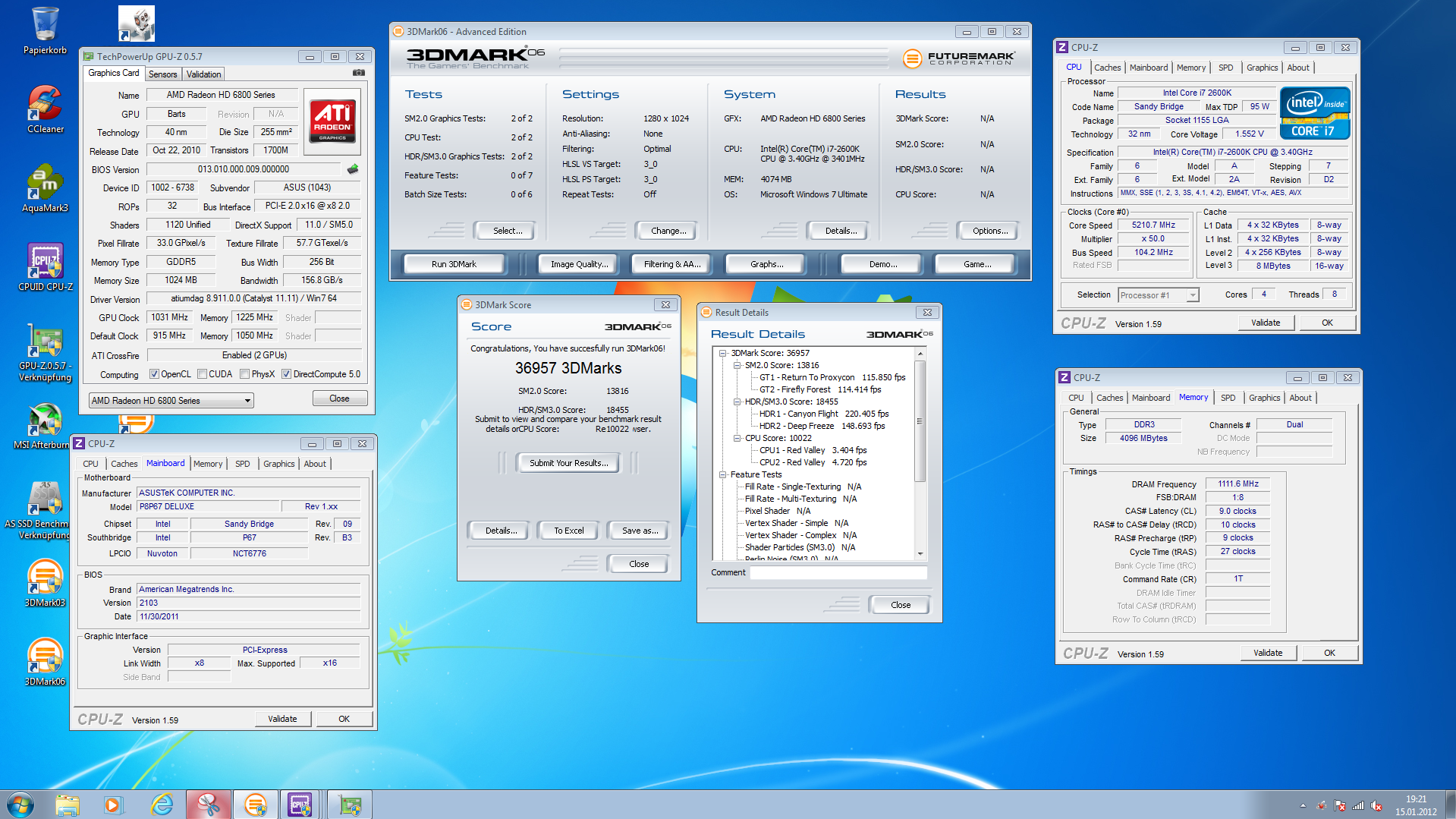Open the SPD tab in the Memory CPU-Z window

(x=1228, y=398)
